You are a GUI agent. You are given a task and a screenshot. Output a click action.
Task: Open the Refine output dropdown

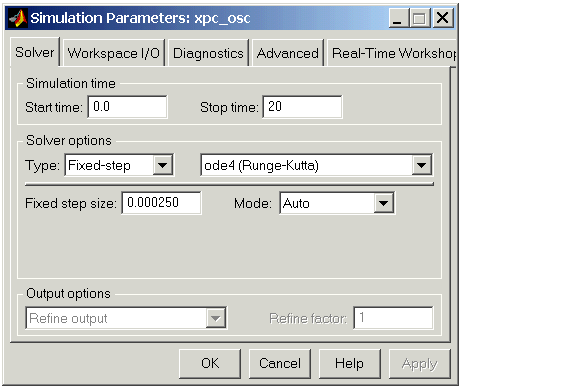126,318
